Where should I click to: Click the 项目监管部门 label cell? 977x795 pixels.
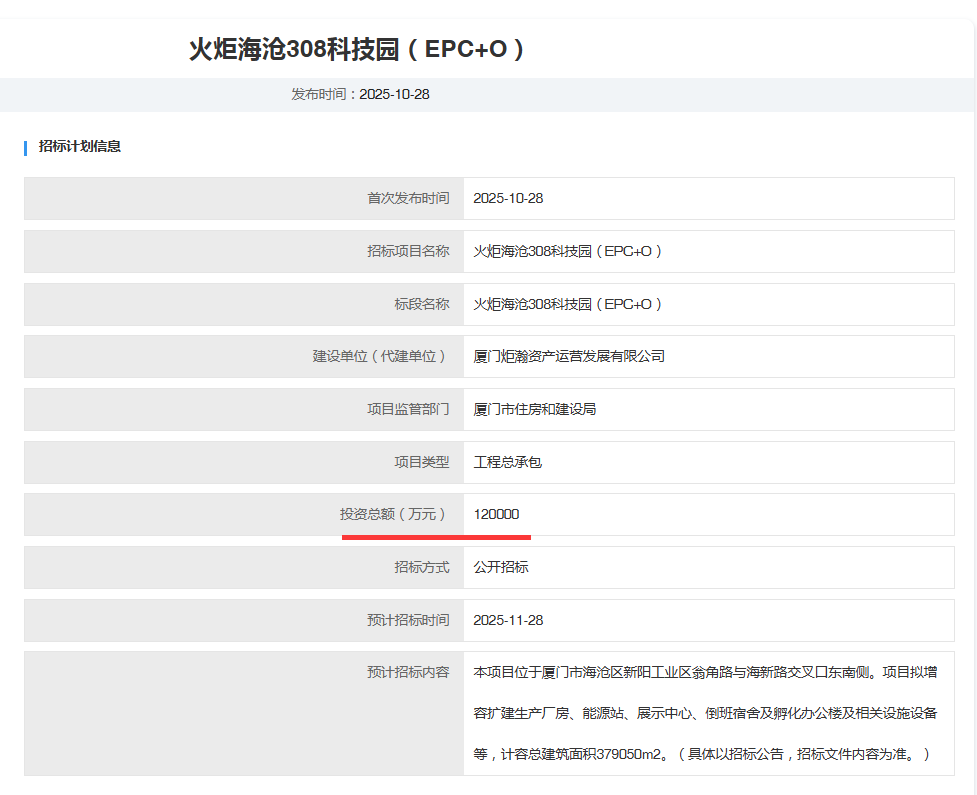408,409
